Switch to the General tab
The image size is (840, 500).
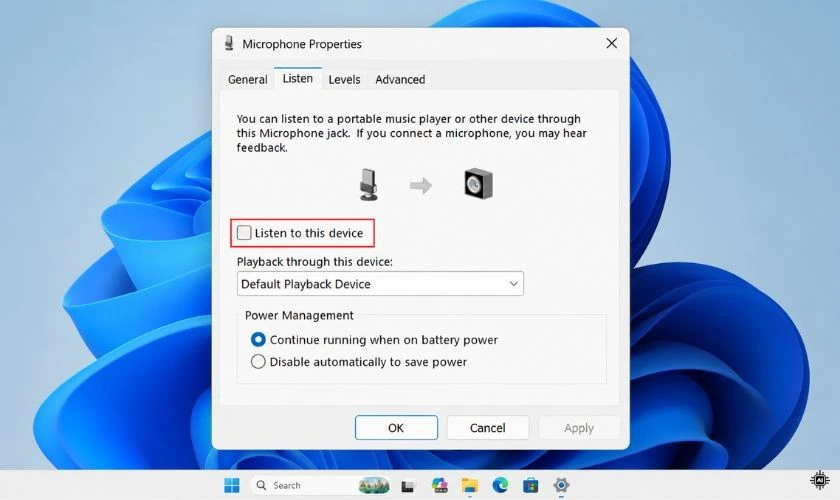248,79
